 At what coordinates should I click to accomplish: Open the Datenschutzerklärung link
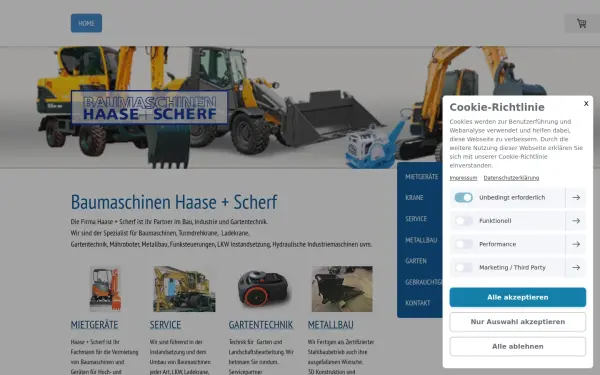(511, 178)
